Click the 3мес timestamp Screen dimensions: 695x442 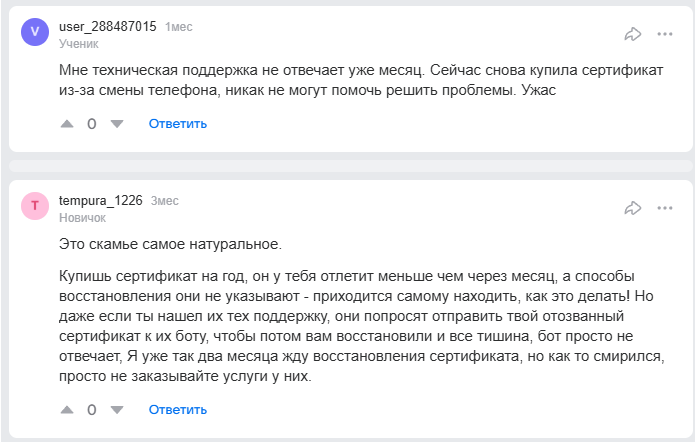click(x=165, y=201)
